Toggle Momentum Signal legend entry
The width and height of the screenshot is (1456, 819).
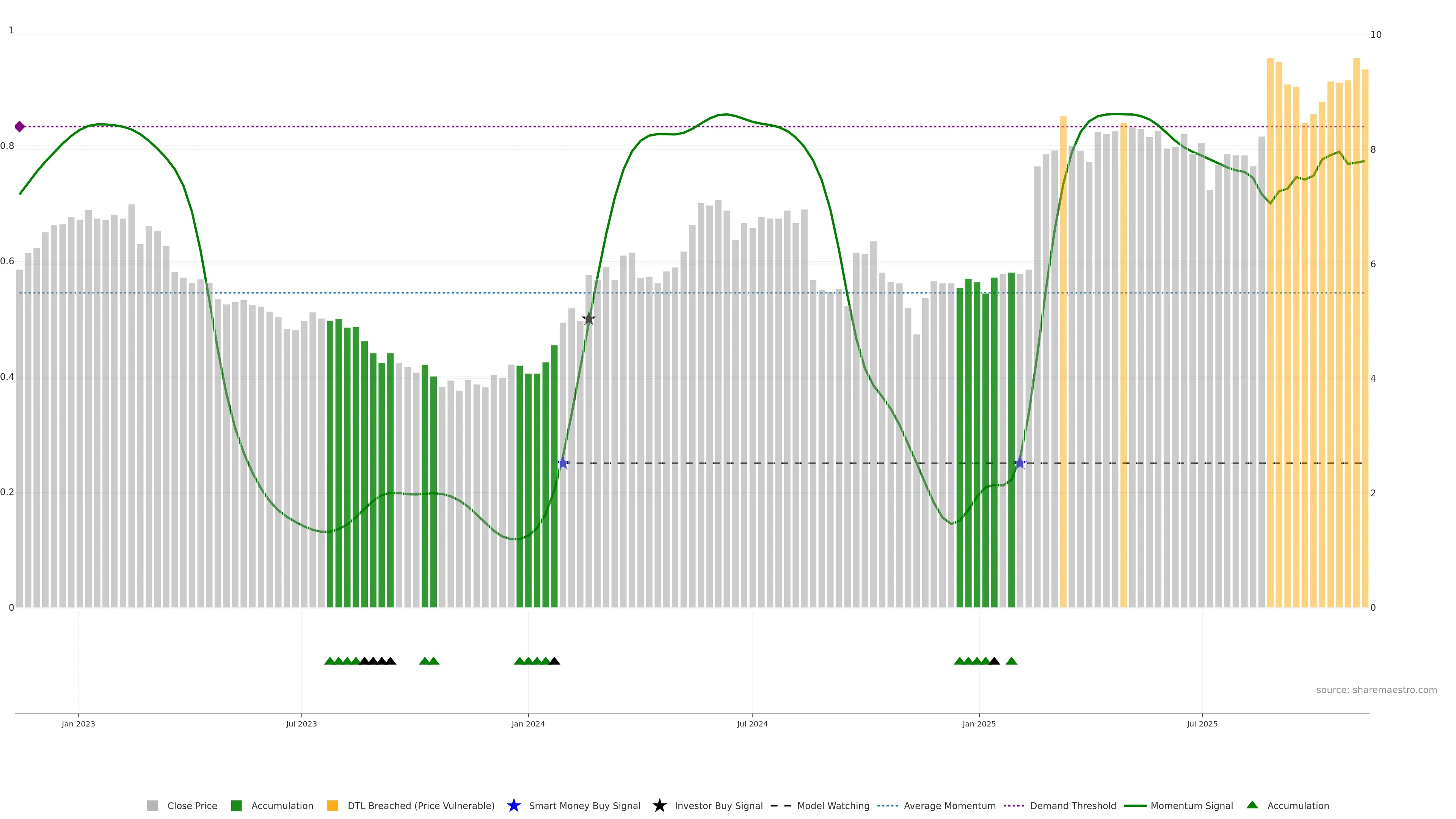pyautogui.click(x=1191, y=806)
